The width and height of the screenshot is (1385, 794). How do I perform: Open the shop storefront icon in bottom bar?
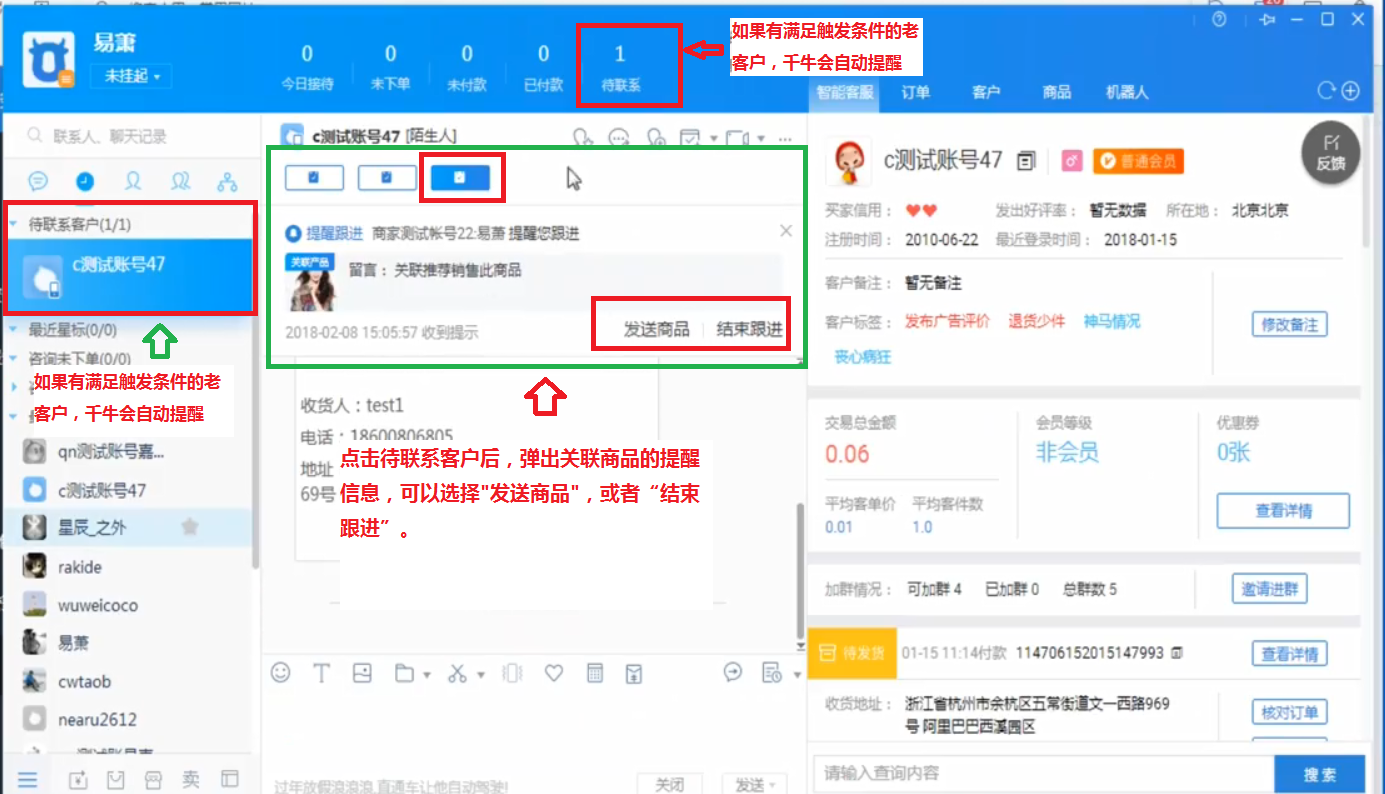[x=153, y=779]
